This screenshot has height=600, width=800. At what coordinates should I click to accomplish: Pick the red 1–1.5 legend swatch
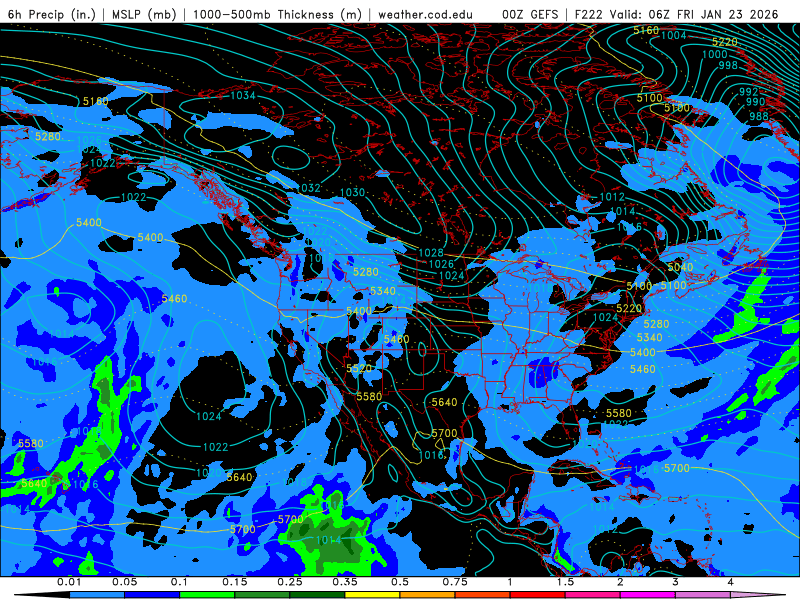point(538,595)
